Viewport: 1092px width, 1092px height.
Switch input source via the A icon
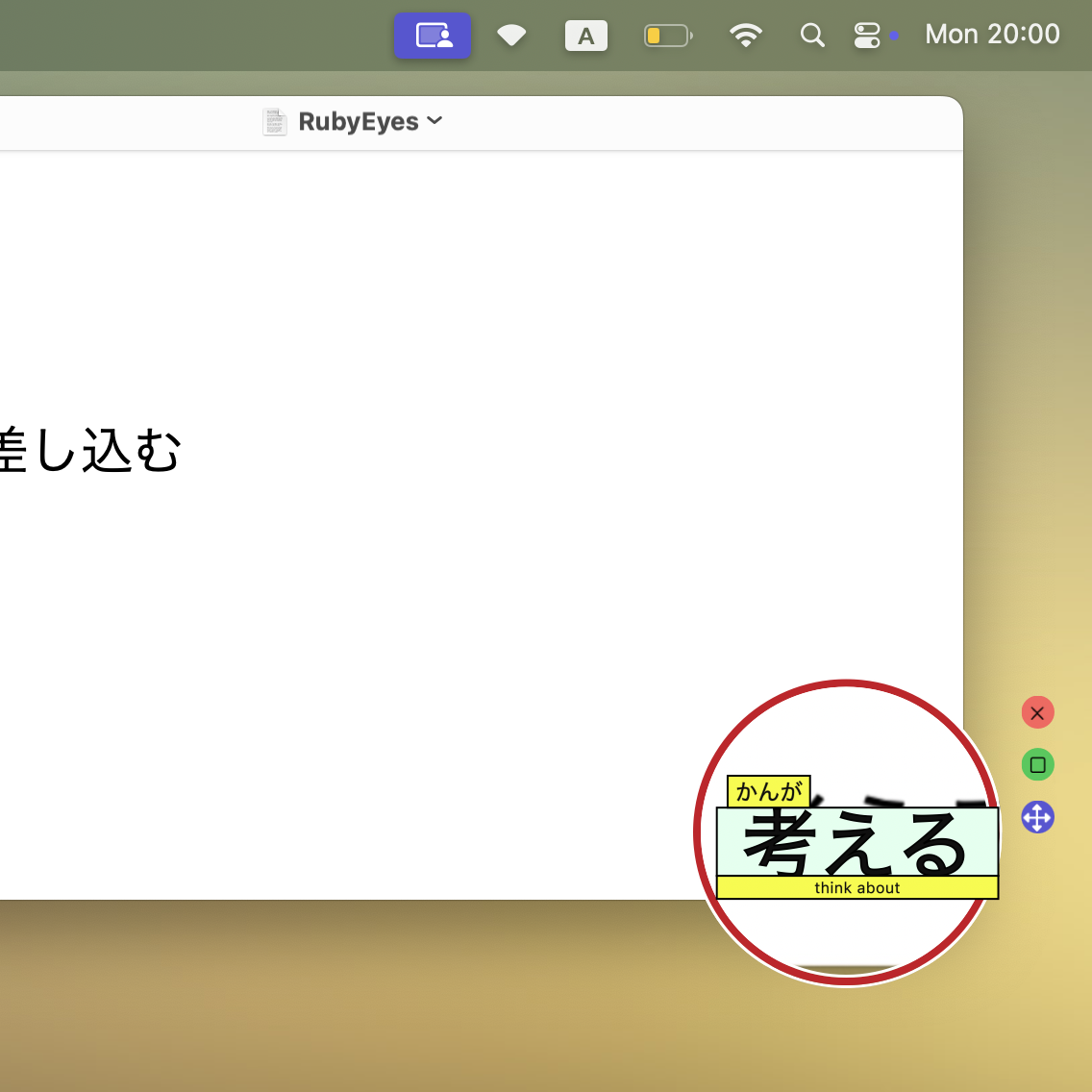pos(585,37)
